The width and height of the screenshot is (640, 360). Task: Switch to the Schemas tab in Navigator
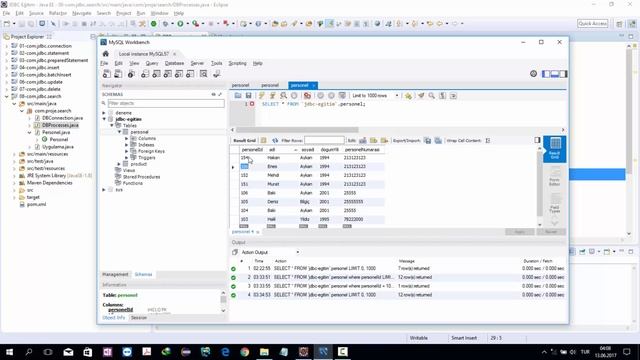tap(143, 274)
